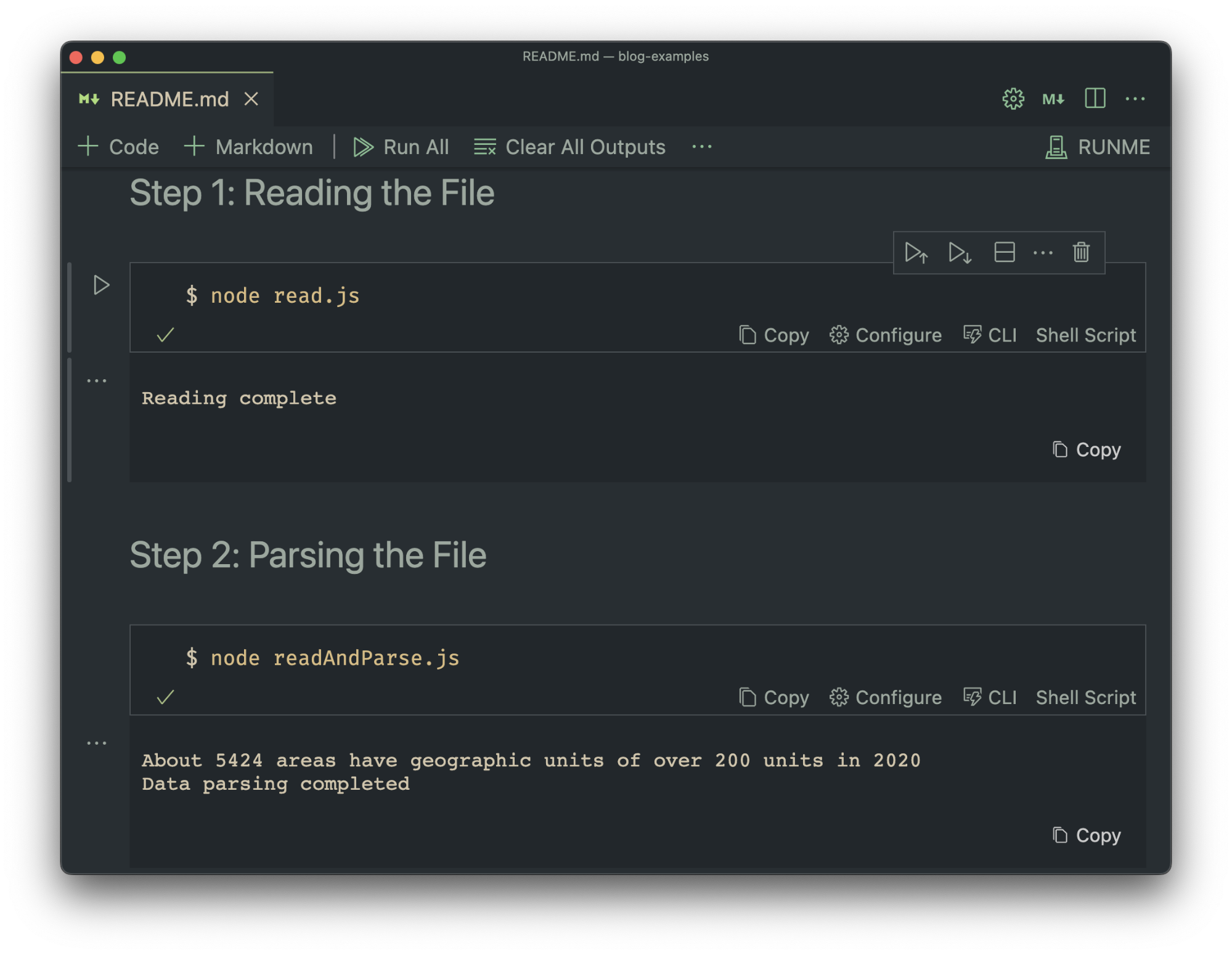Add a new Markdown cell
1232x955 pixels.
(x=248, y=147)
